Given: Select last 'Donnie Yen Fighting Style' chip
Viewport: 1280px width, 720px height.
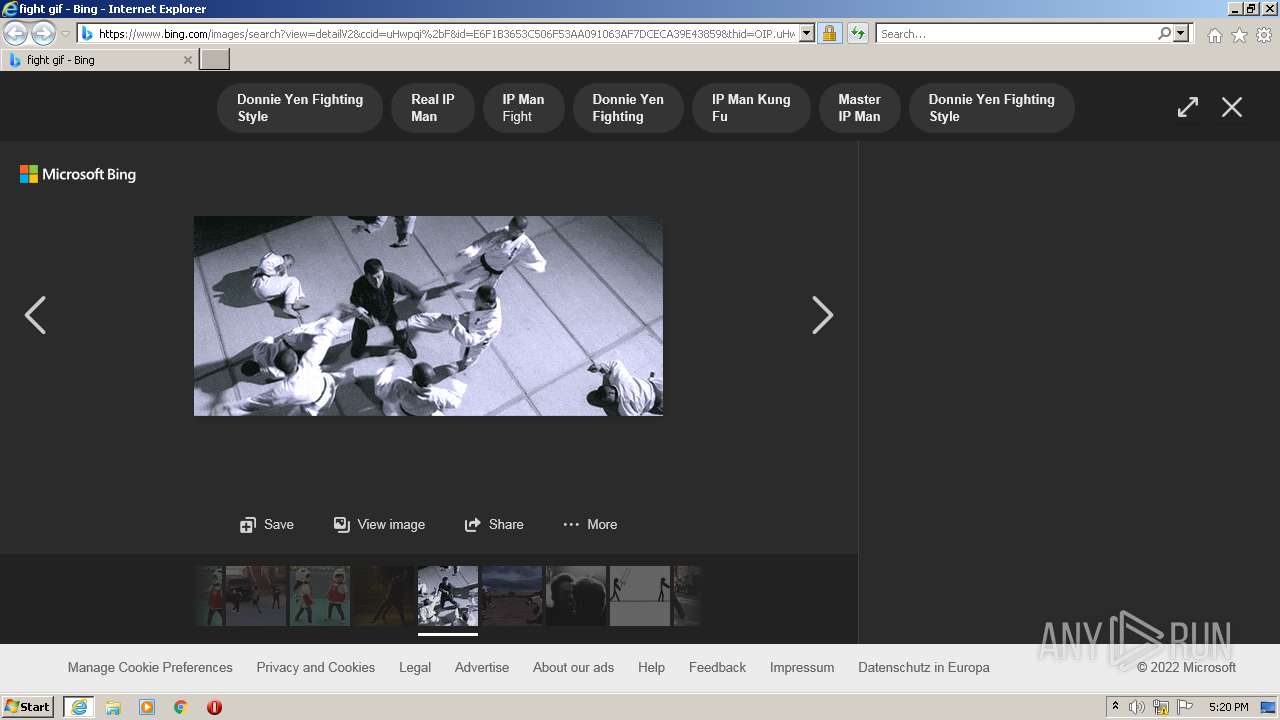Looking at the screenshot, I should coord(991,108).
